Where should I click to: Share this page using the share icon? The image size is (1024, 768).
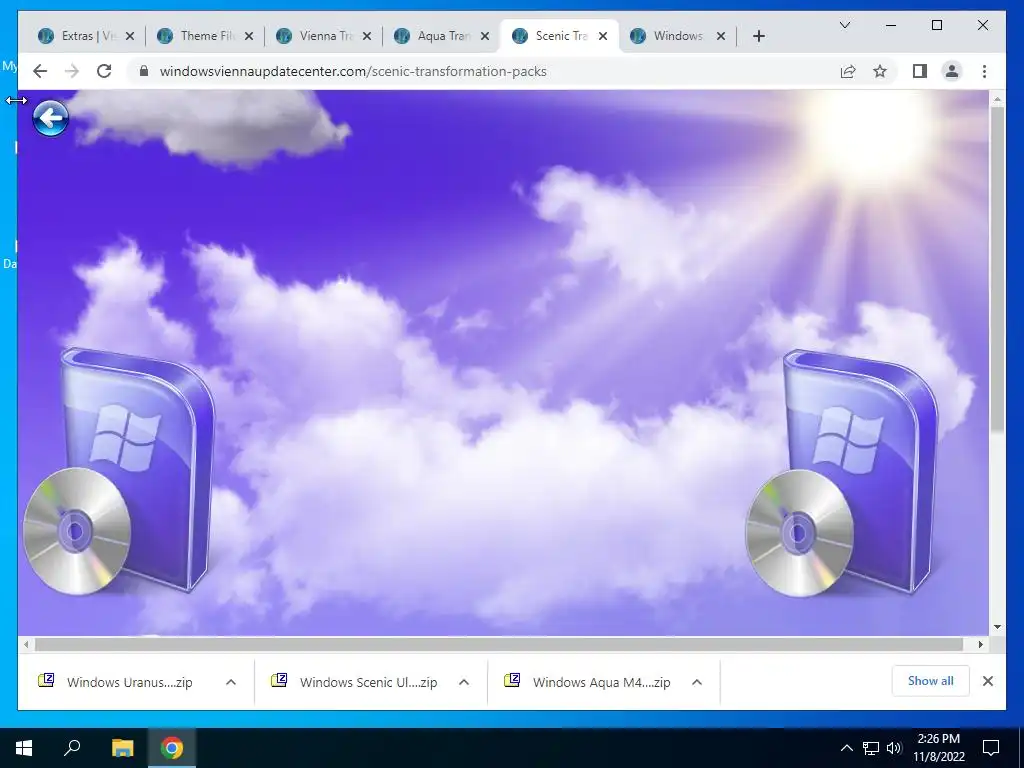click(x=848, y=71)
